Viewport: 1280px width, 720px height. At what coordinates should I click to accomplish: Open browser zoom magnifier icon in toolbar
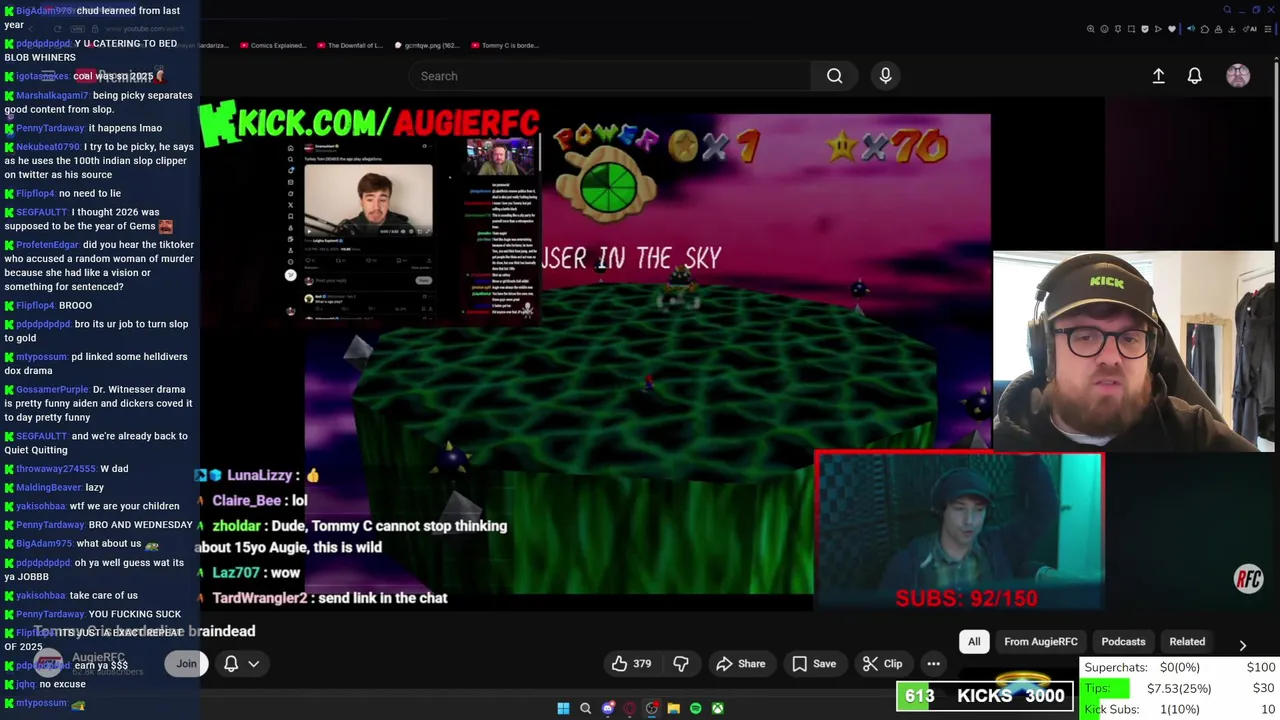(1090, 29)
